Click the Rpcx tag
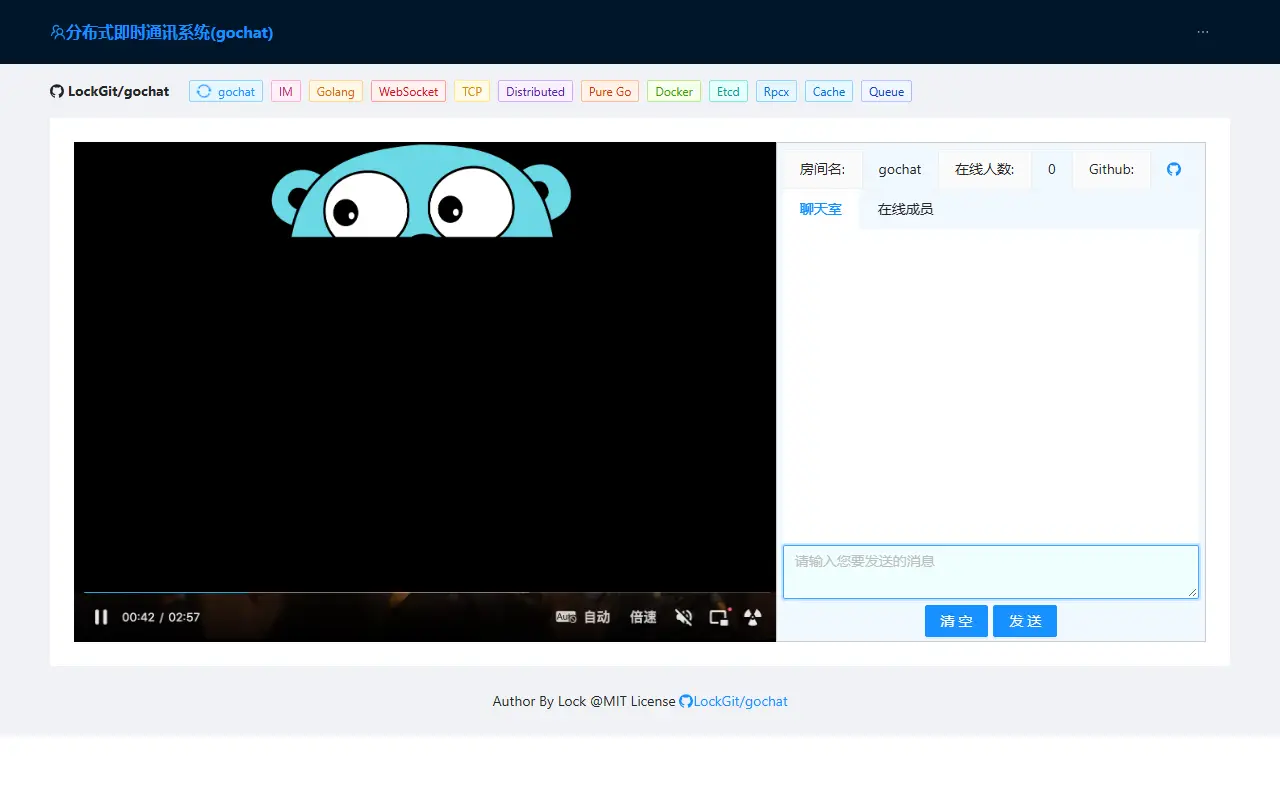The image size is (1280, 800). pyautogui.click(x=776, y=91)
